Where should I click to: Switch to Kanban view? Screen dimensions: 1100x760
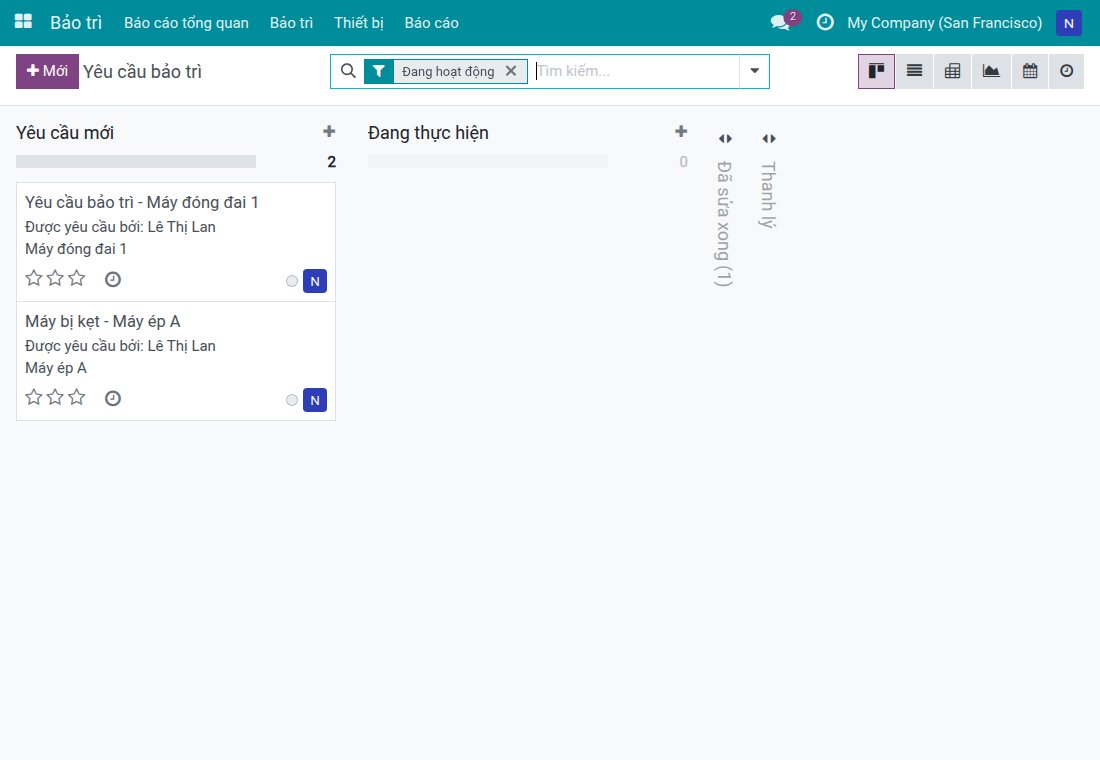click(876, 72)
